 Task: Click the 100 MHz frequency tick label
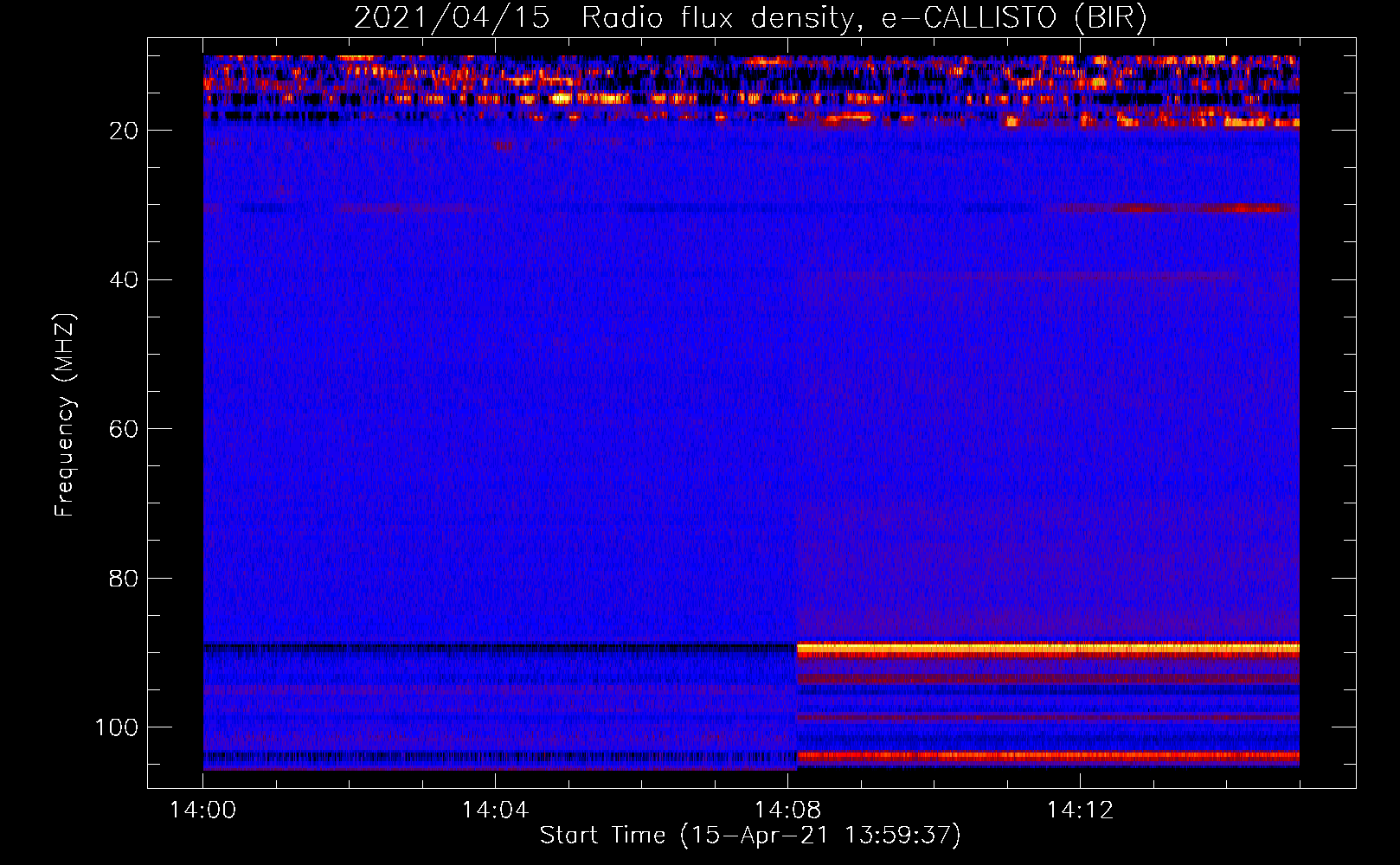tap(116, 727)
